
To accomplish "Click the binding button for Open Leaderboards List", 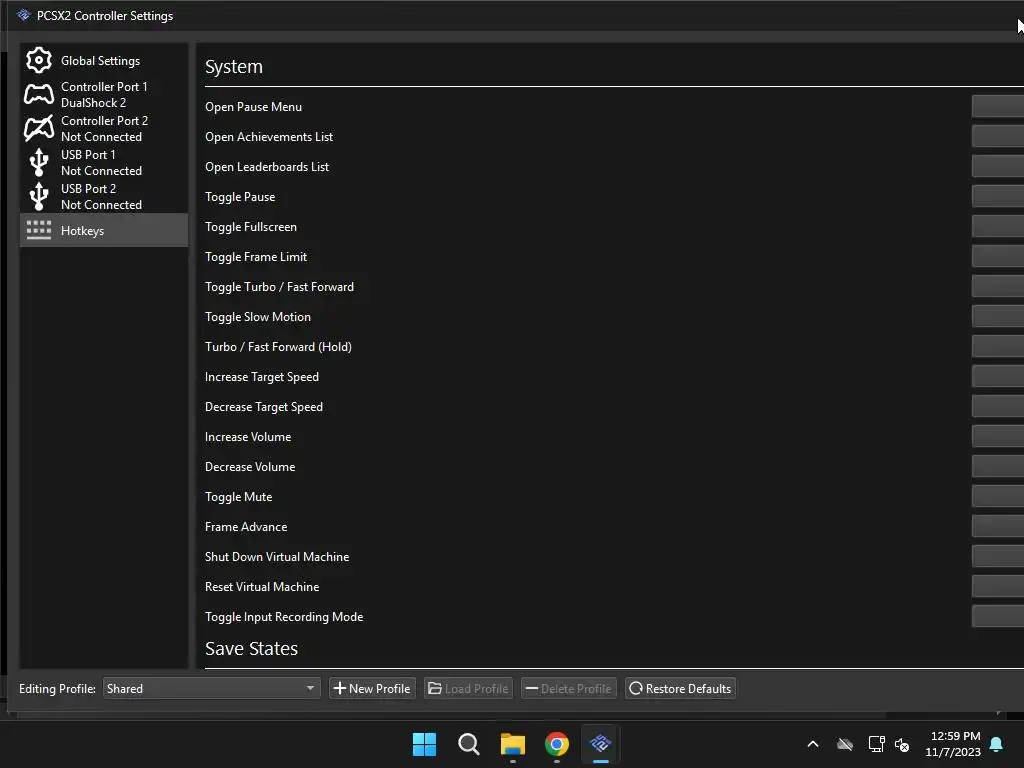I will pyautogui.click(x=998, y=166).
